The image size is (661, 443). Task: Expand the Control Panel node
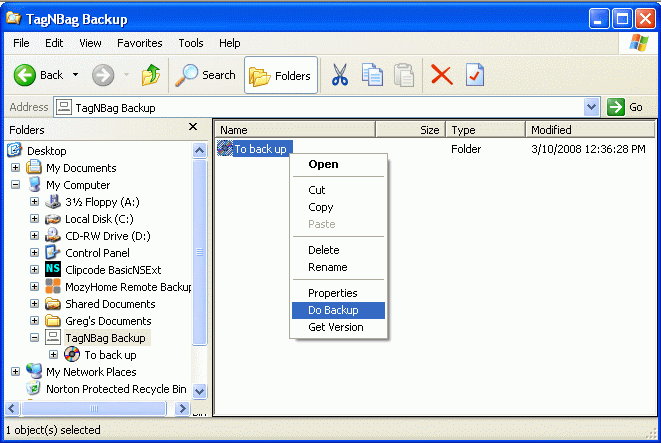35,253
